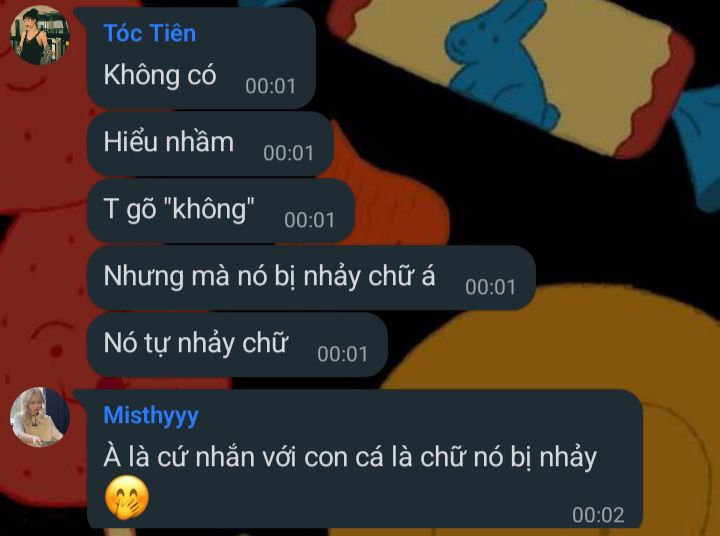The width and height of the screenshot is (720, 536).
Task: Tap the words 'con cá' in Misthyyy's message
Action: coord(343,458)
